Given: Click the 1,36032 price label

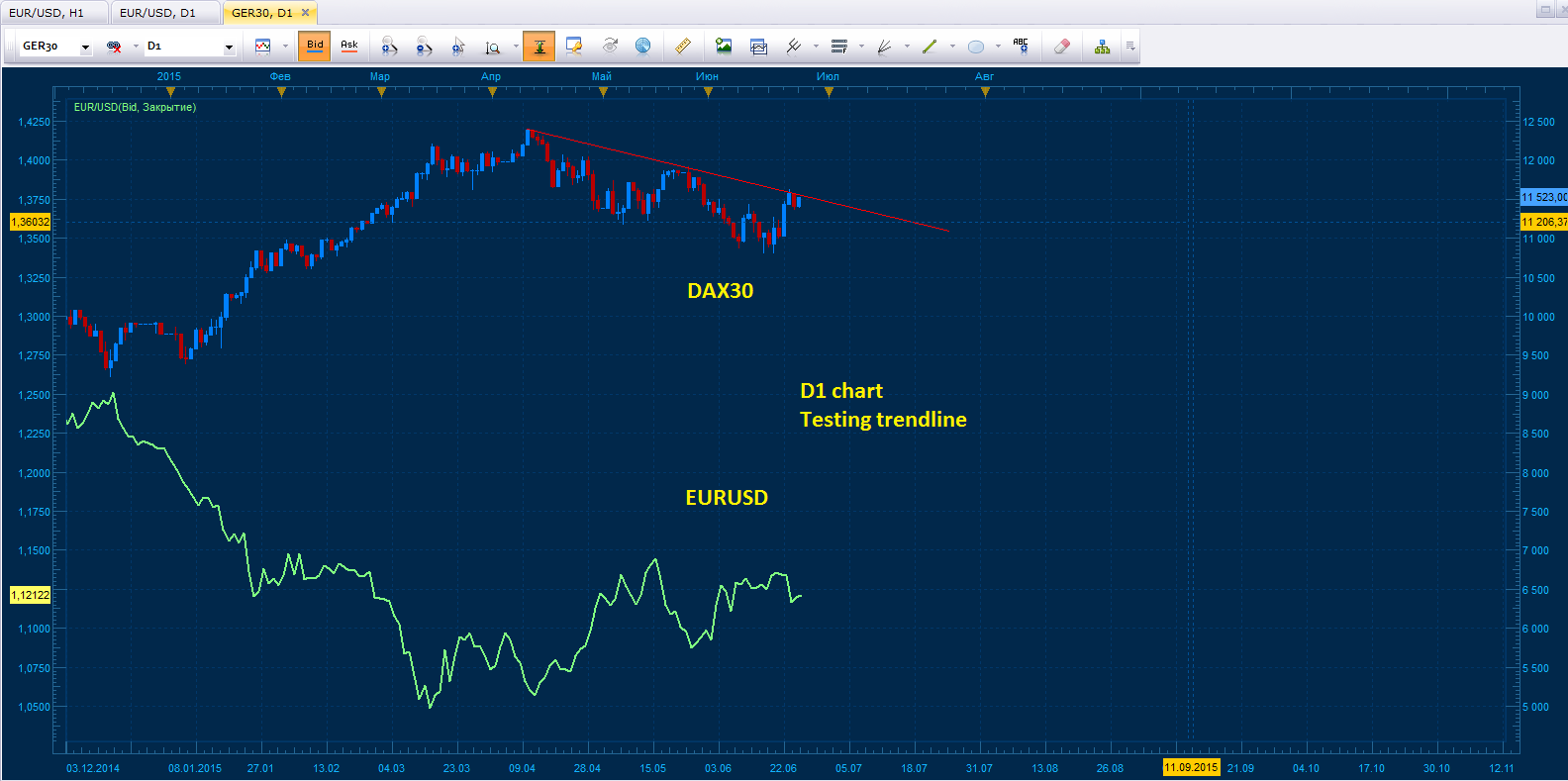Looking at the screenshot, I should pyautogui.click(x=30, y=222).
